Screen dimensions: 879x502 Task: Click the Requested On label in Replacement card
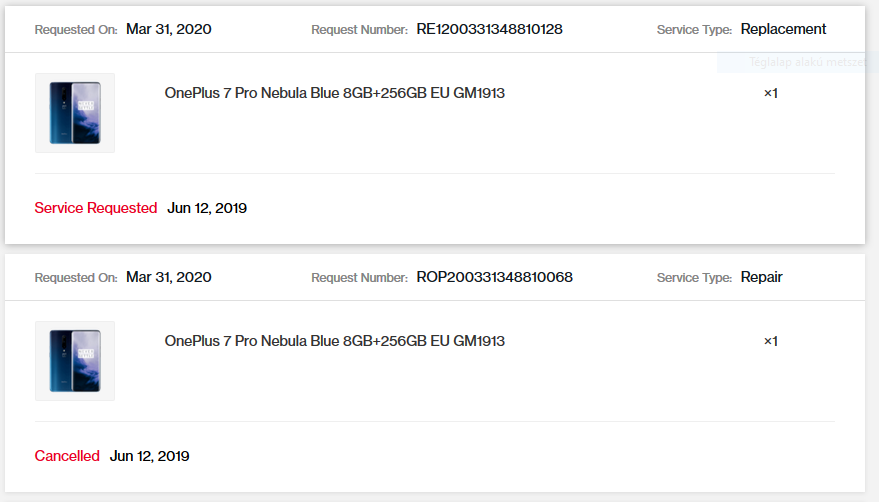pyautogui.click(x=76, y=30)
